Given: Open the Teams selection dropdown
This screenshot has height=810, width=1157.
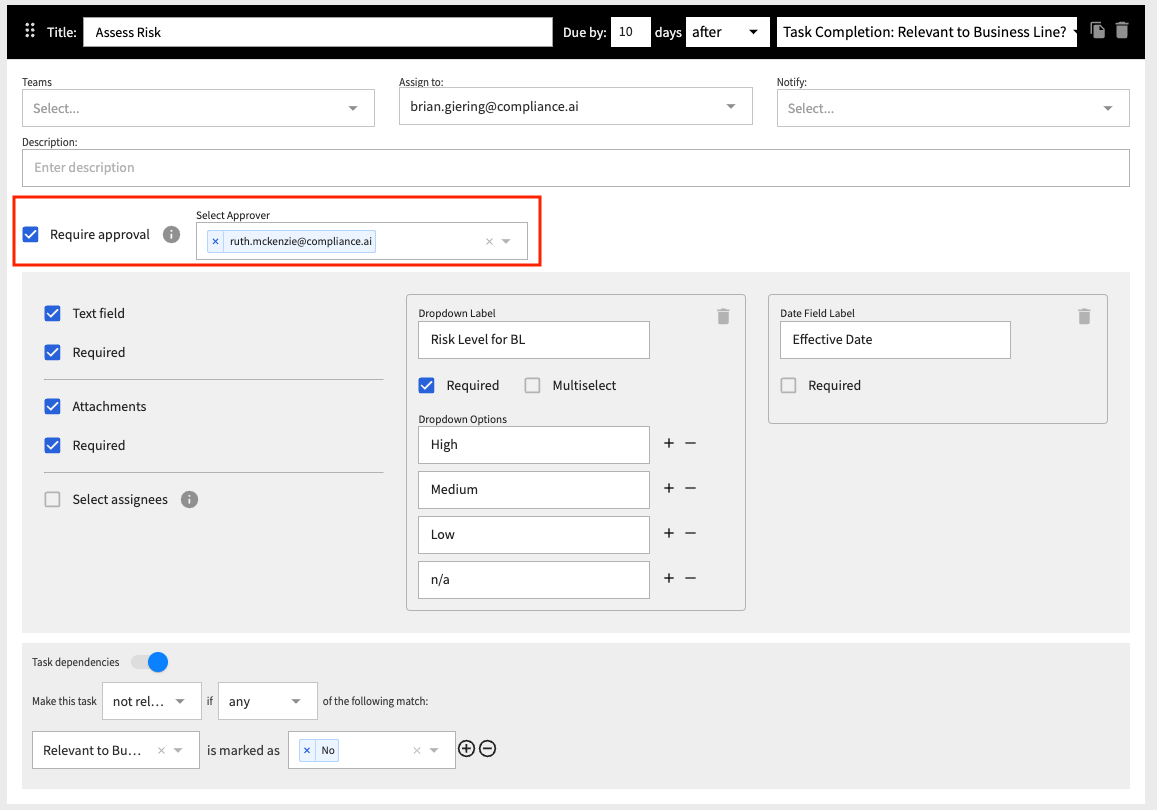Looking at the screenshot, I should coord(352,107).
